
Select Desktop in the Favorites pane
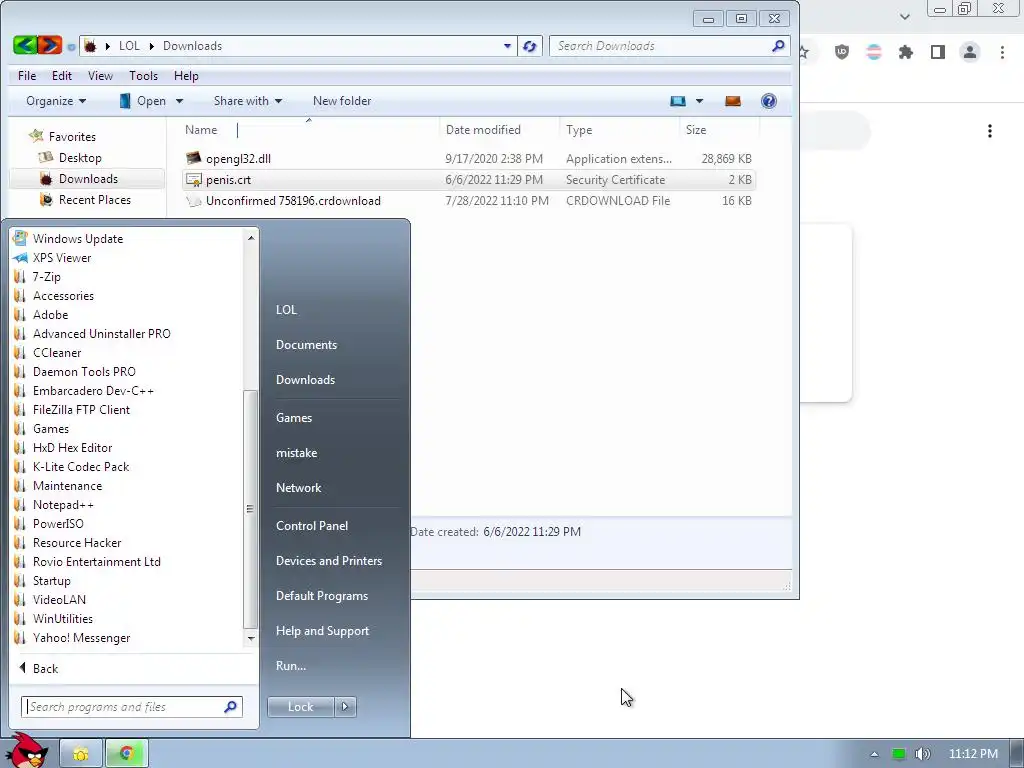[x=71, y=157]
